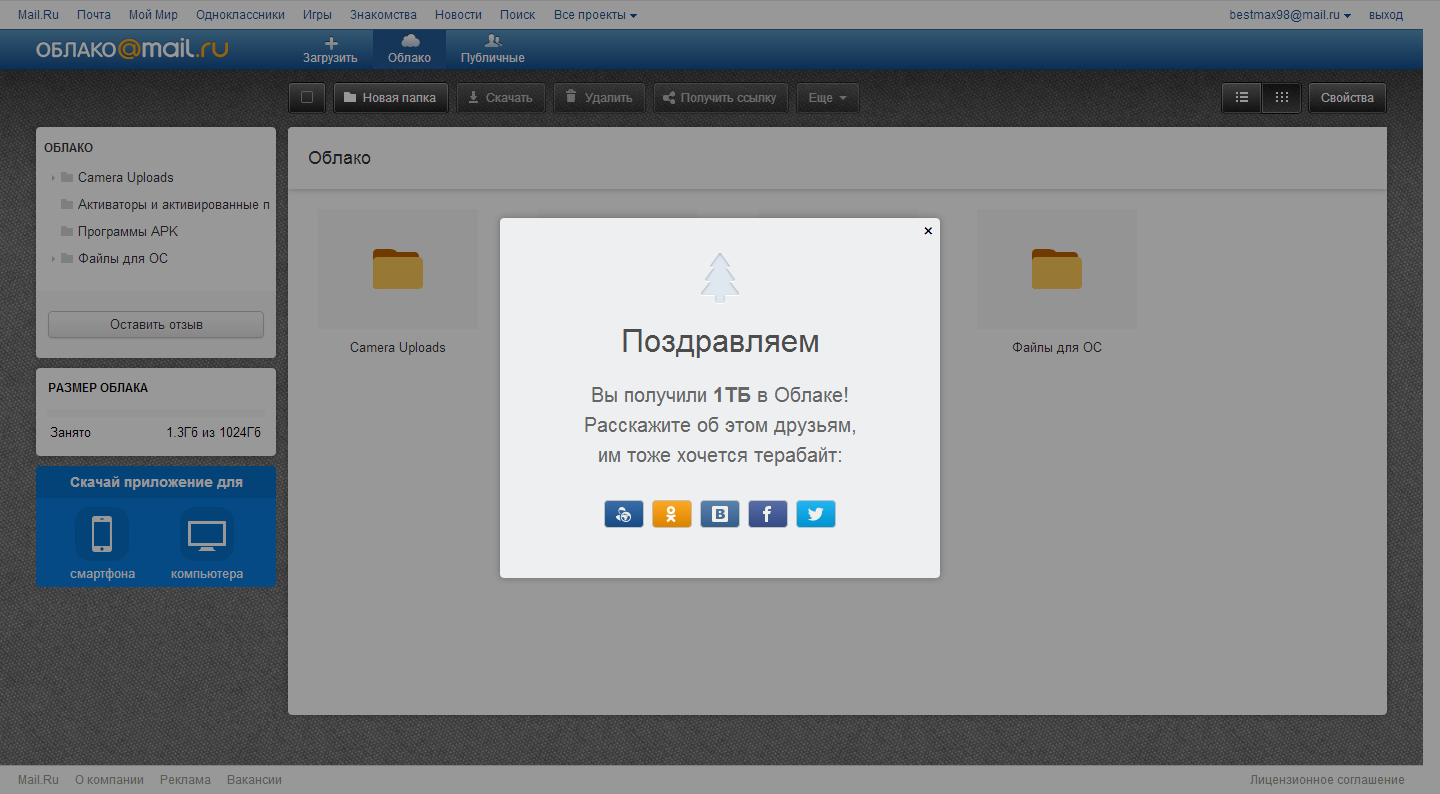This screenshot has height=794, width=1440.
Task: Open bestmax98@mail.ru account dropdown
Action: [1290, 15]
